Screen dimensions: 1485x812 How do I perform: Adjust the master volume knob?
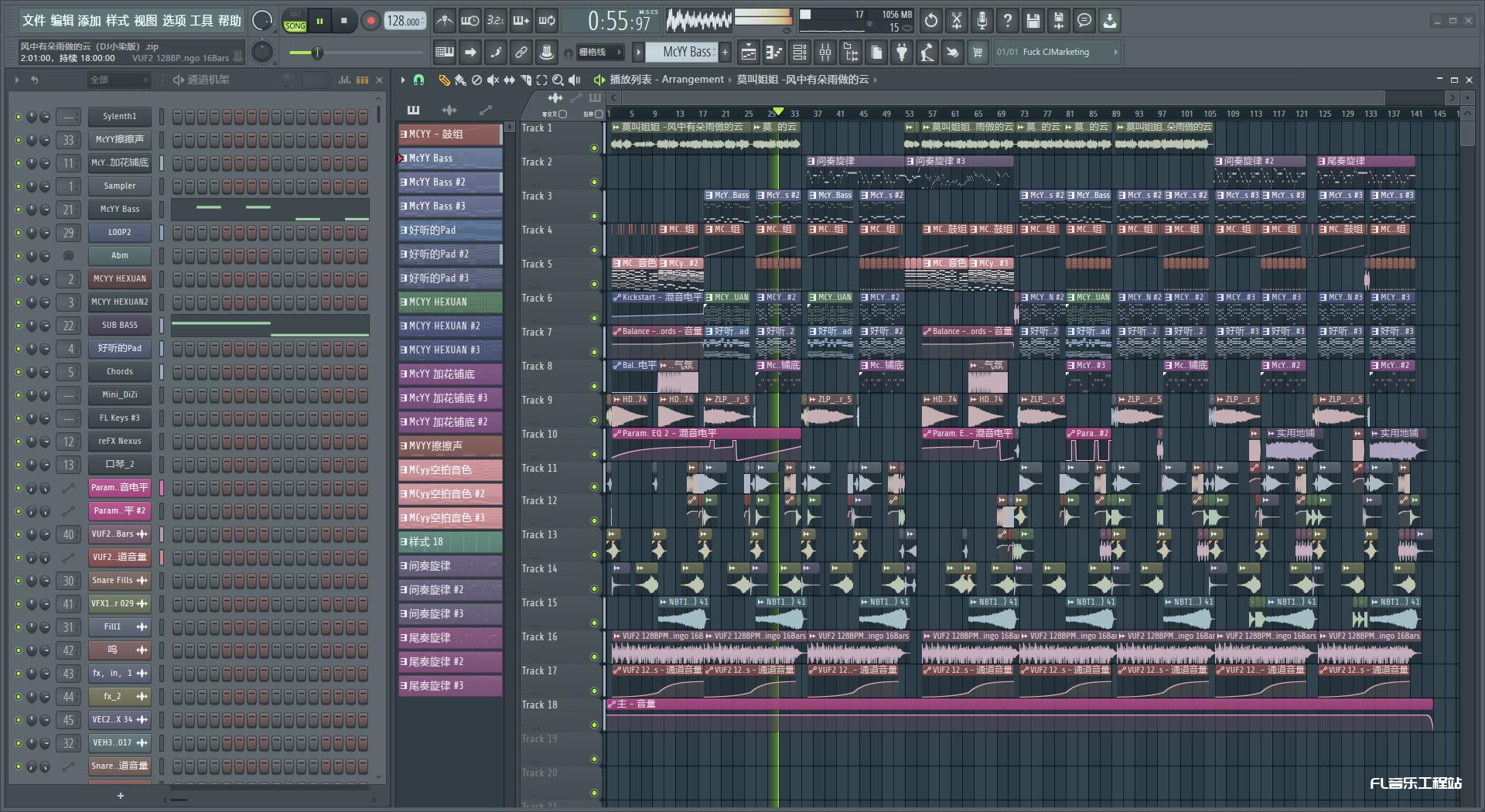(263, 21)
